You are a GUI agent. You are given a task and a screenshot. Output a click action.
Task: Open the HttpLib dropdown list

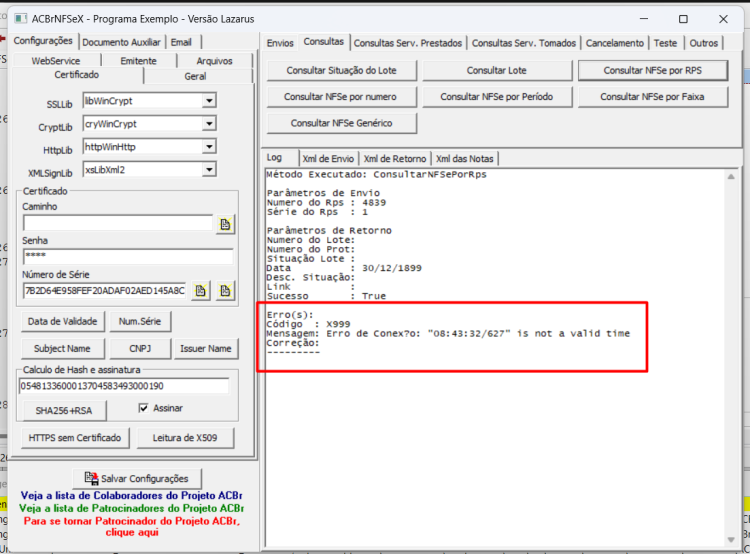coord(209,146)
